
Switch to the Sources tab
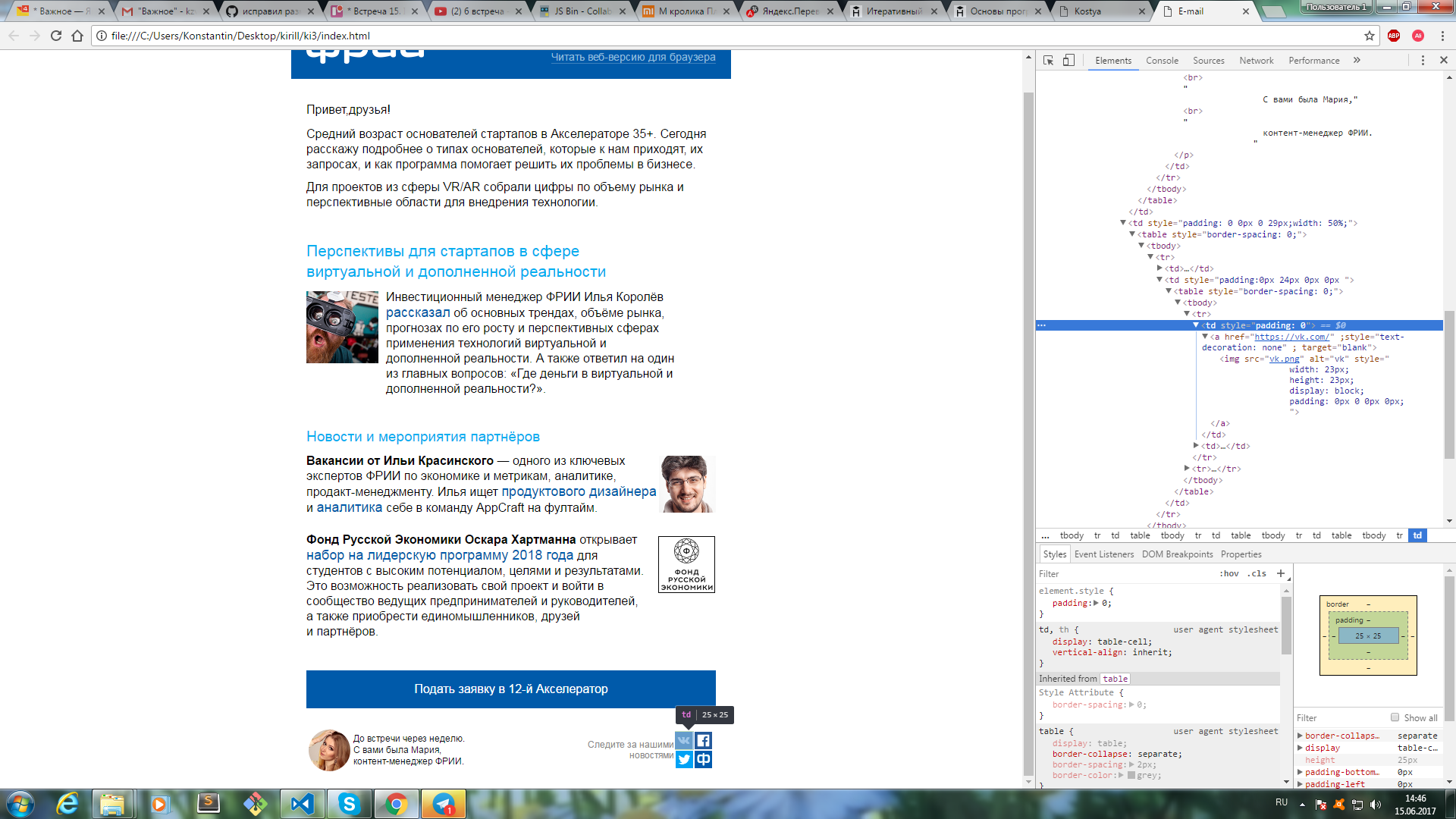click(1208, 61)
